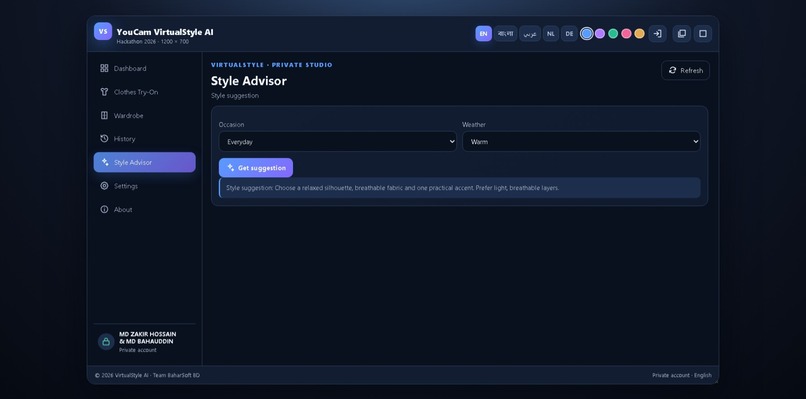Switch language to Arabic
The width and height of the screenshot is (806, 399).
(x=530, y=34)
